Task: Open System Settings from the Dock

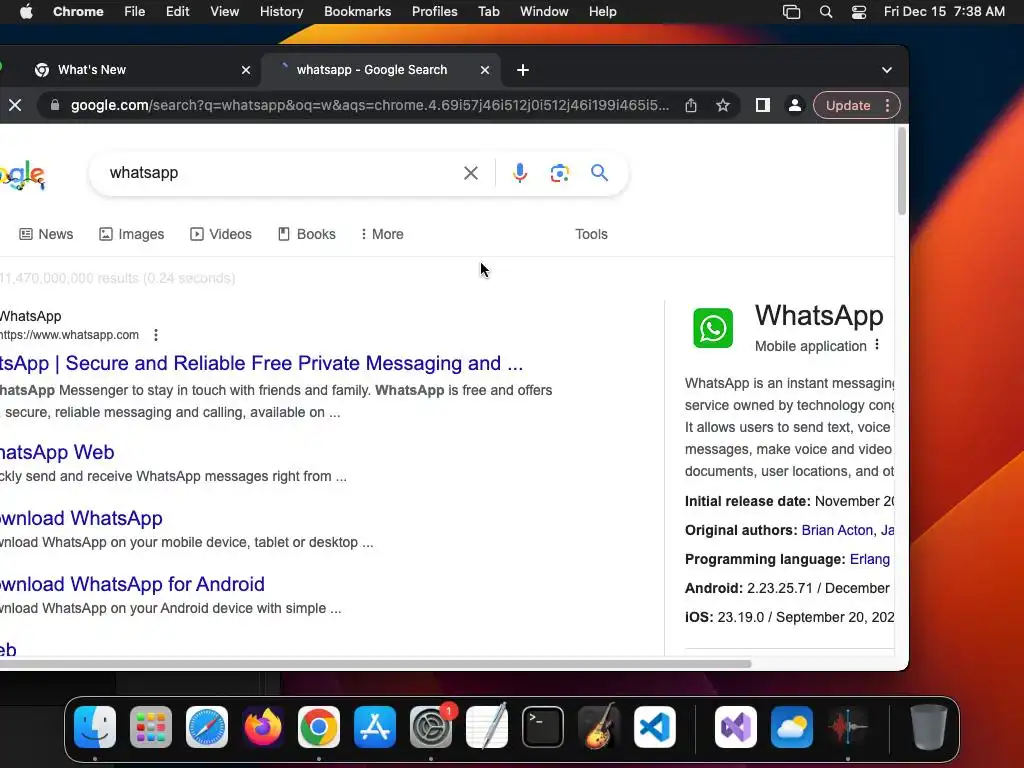Action: point(431,727)
